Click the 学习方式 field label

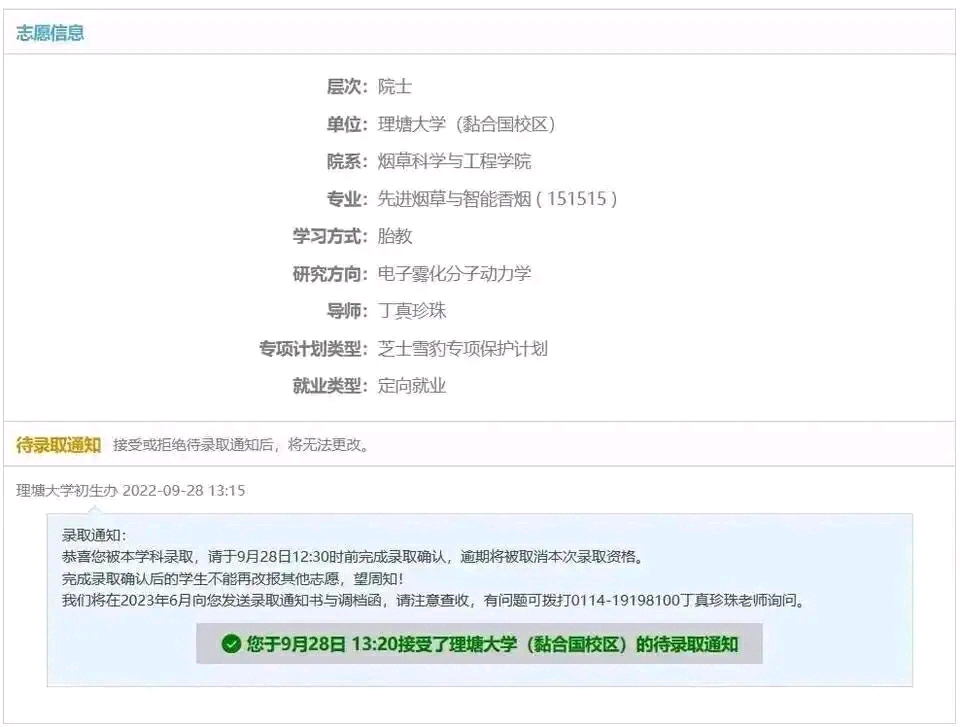pos(329,236)
